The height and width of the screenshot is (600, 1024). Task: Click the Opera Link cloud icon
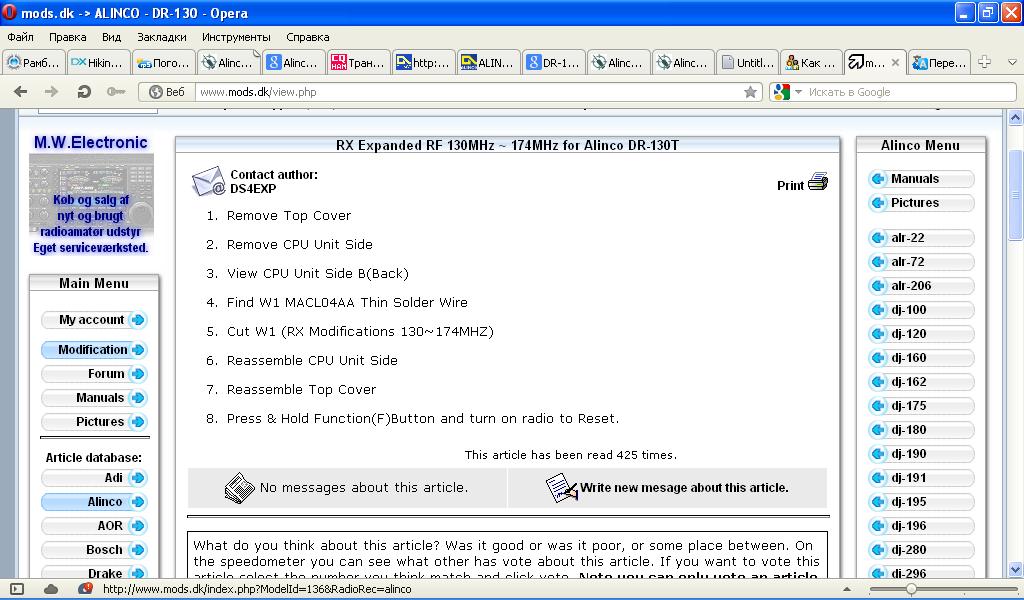51,589
